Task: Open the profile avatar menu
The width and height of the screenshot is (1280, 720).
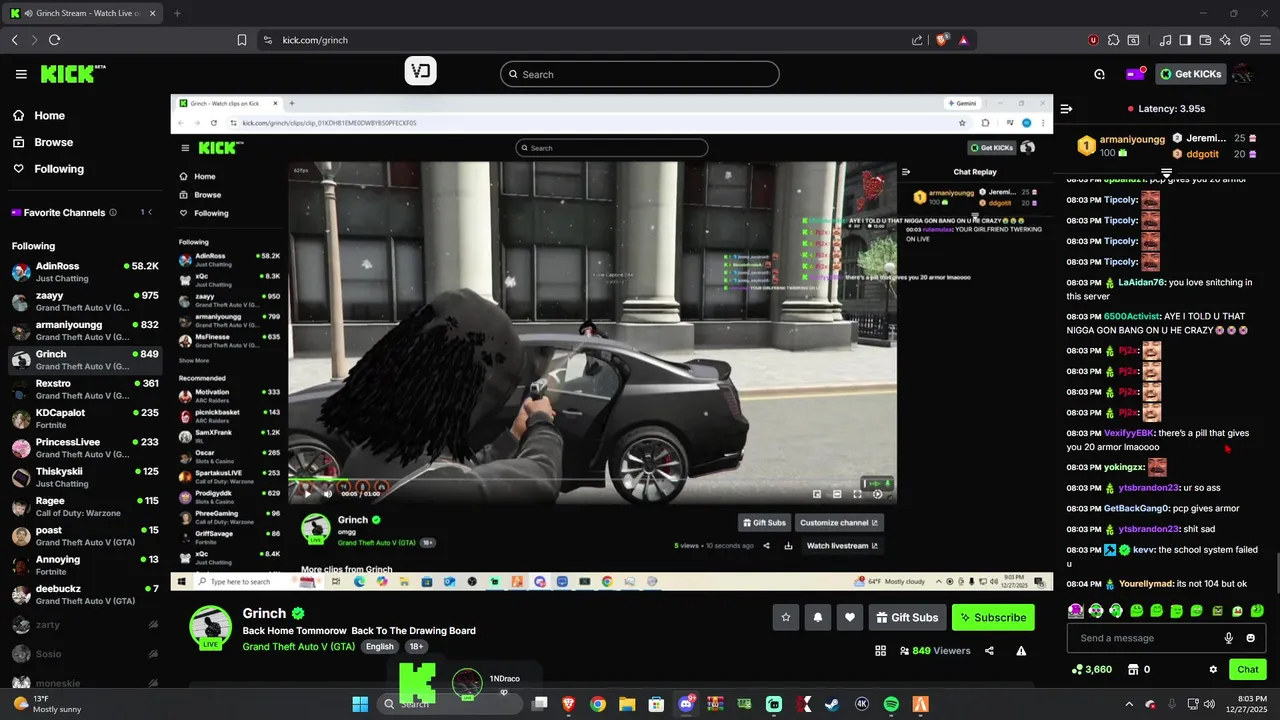Action: pyautogui.click(x=1242, y=74)
